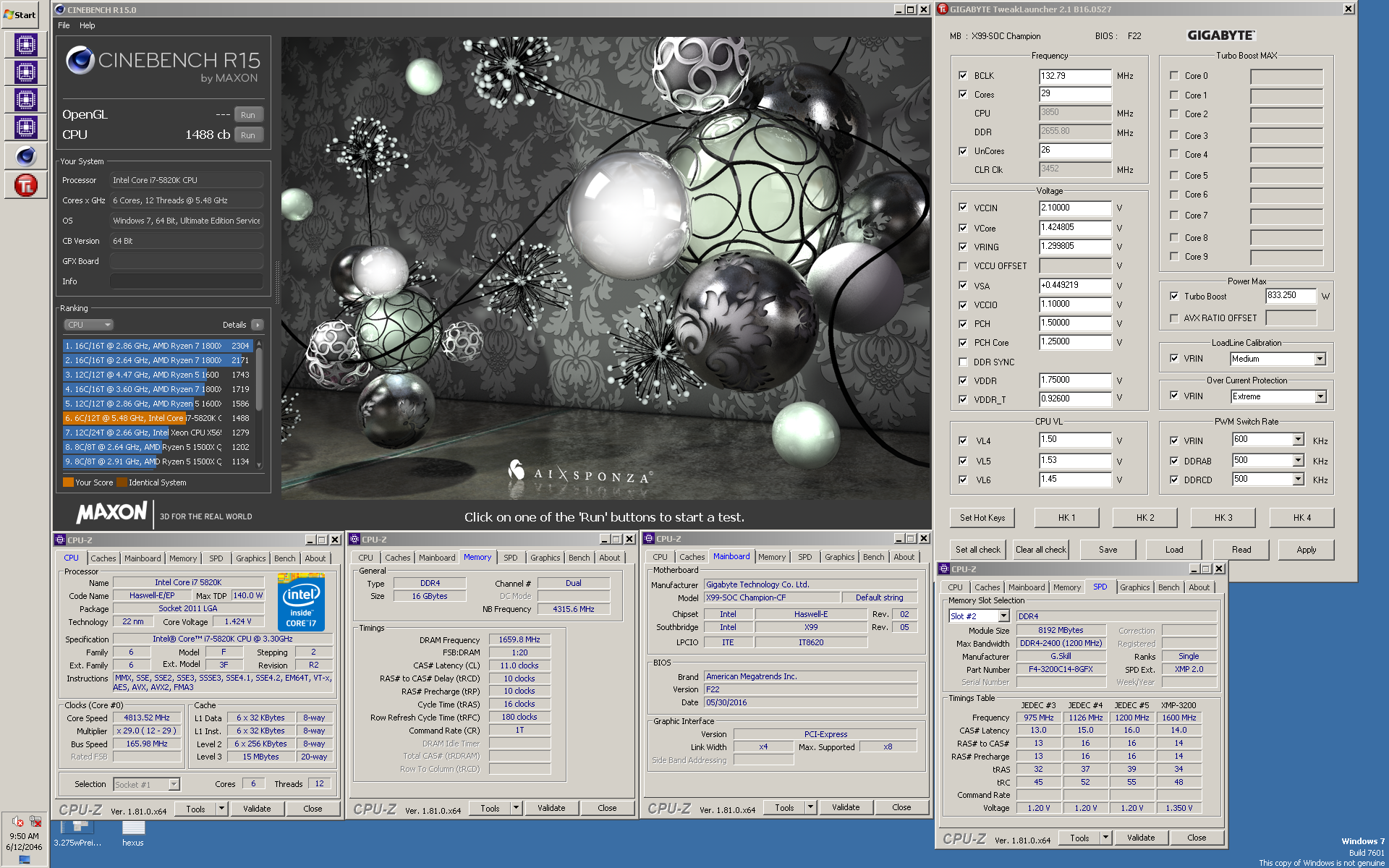1389x868 pixels.
Task: Select the hexus desktop file icon
Action: click(133, 833)
